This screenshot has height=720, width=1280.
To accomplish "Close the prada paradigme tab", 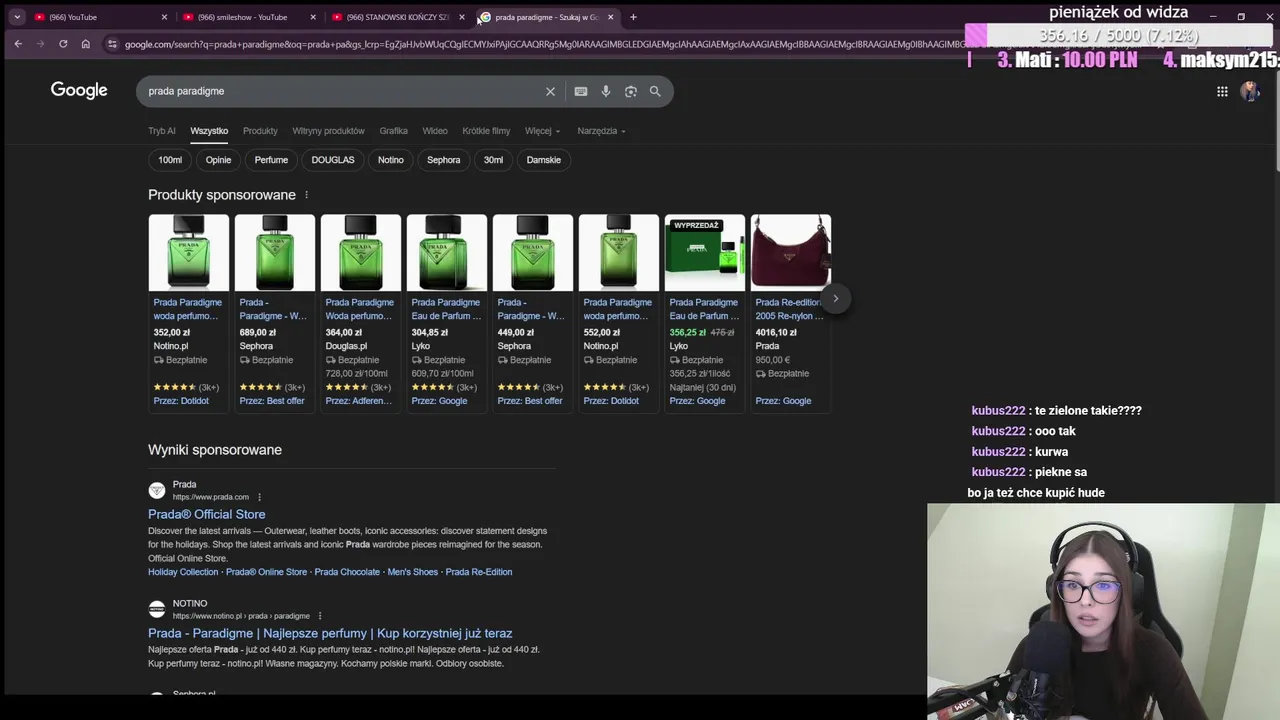I will pyautogui.click(x=610, y=17).
